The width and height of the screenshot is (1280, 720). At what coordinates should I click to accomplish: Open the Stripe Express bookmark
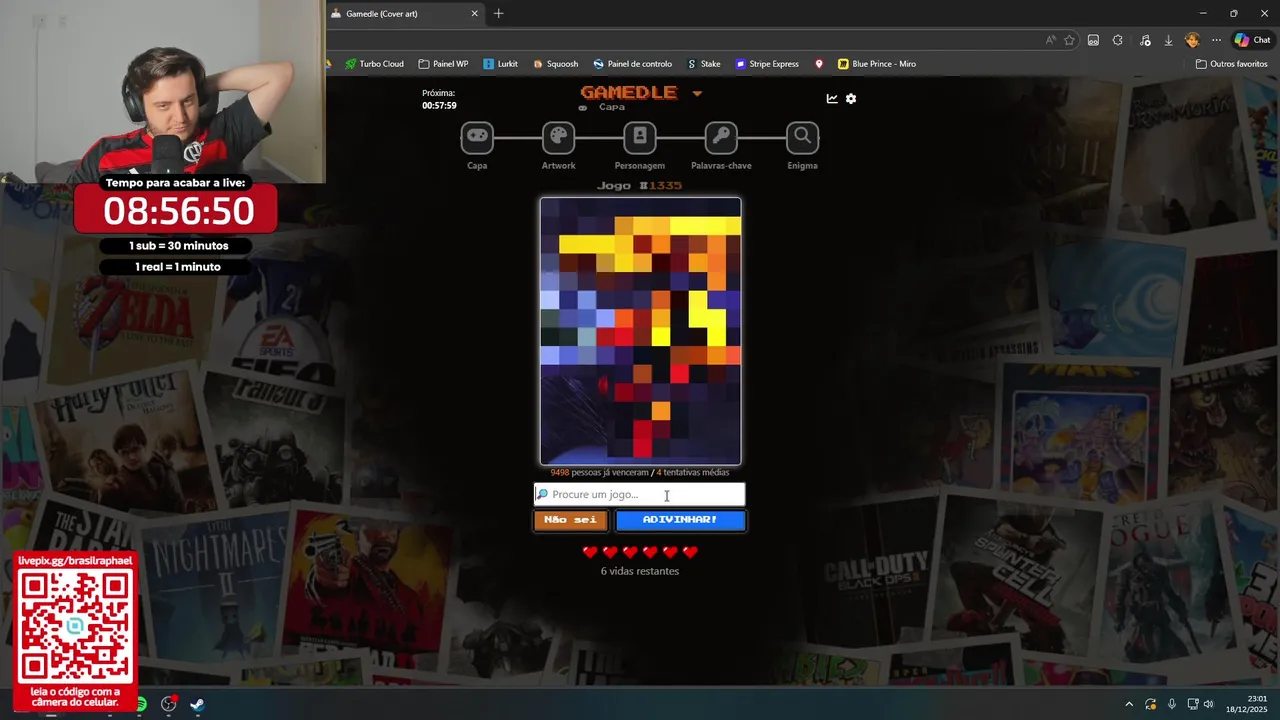767,64
